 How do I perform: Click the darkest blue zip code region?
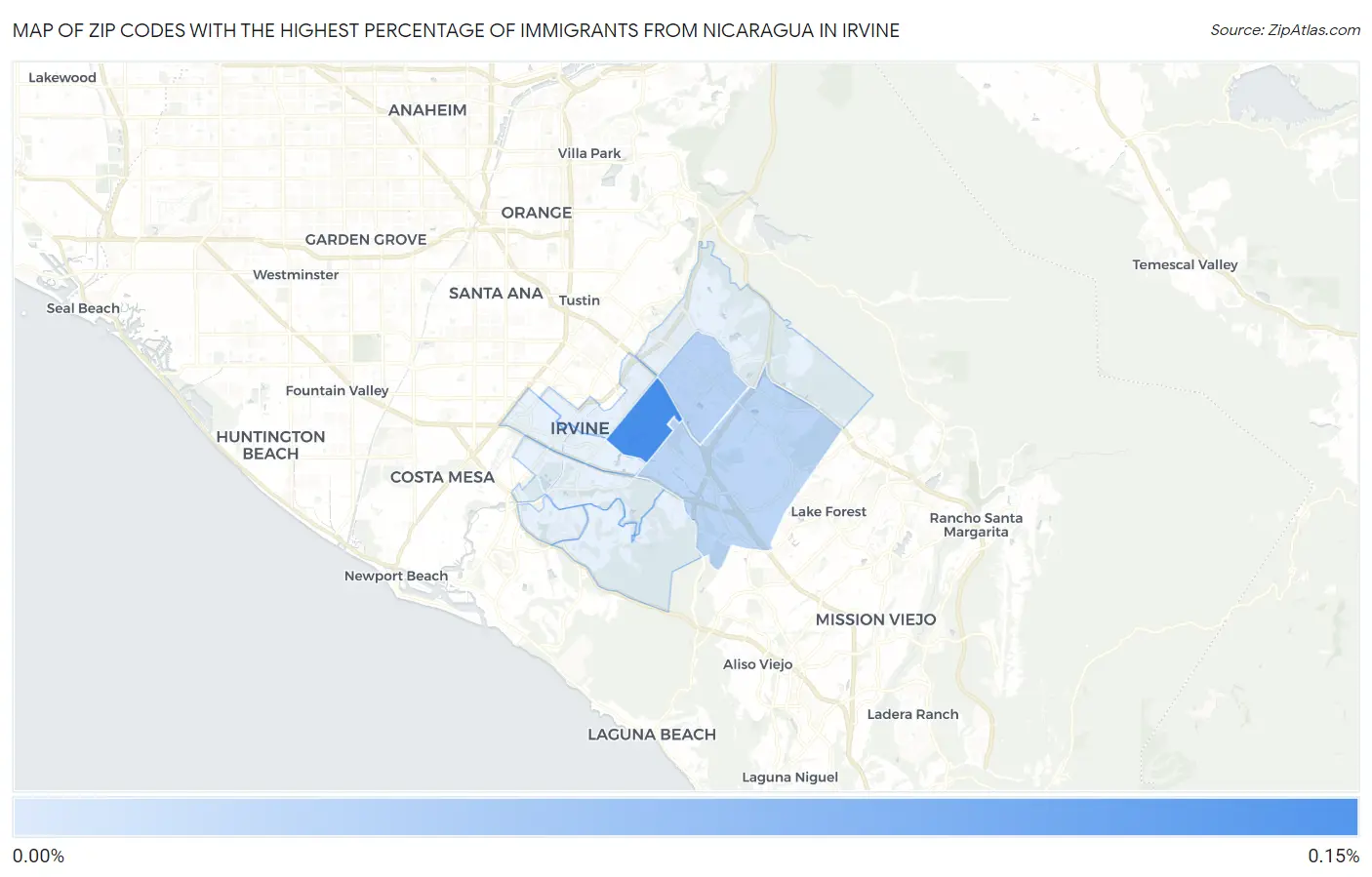[x=643, y=422]
